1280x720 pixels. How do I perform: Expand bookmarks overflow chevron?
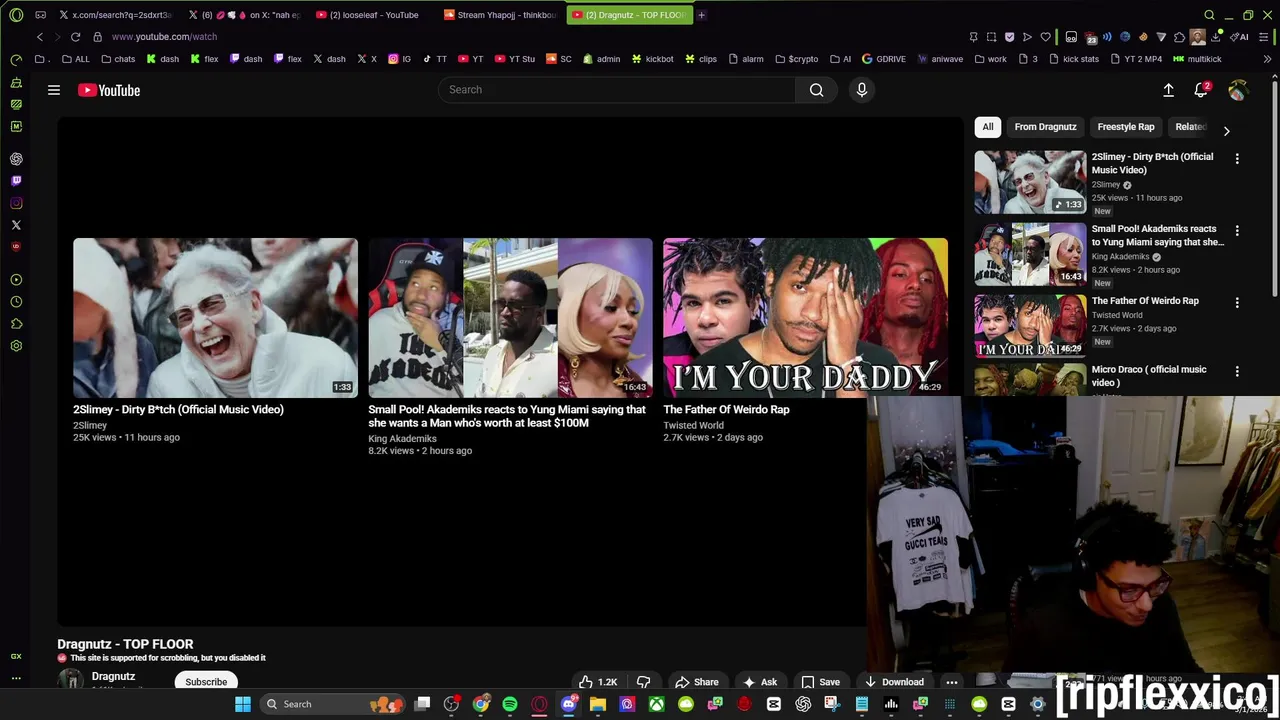[x=1267, y=59]
